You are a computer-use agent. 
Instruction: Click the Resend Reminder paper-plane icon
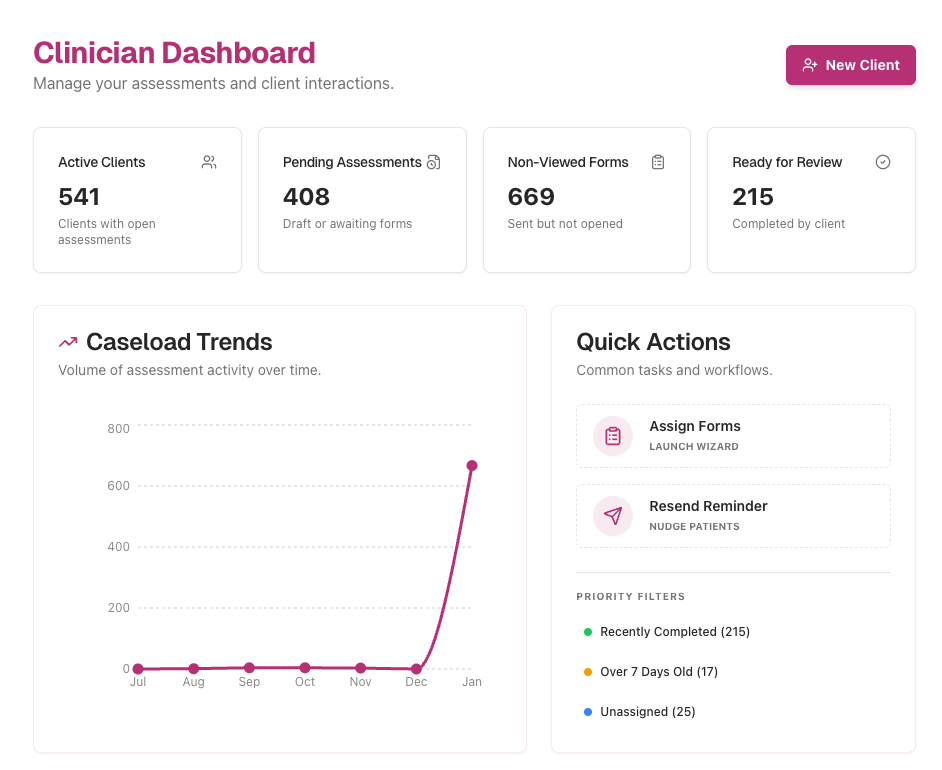coord(611,516)
